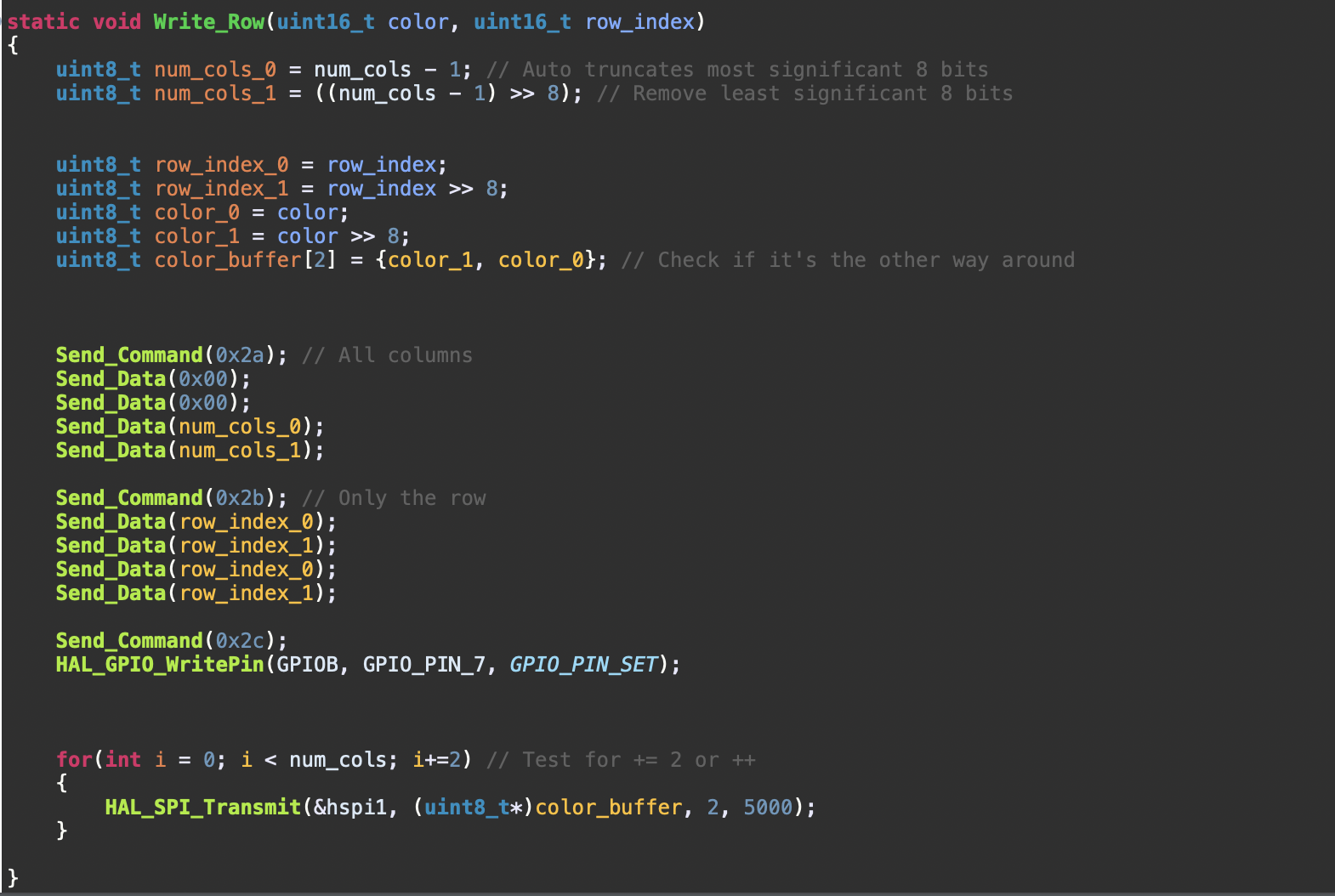Image resolution: width=1335 pixels, height=896 pixels.
Task: Click the 5000 timeout value
Action: click(x=767, y=808)
